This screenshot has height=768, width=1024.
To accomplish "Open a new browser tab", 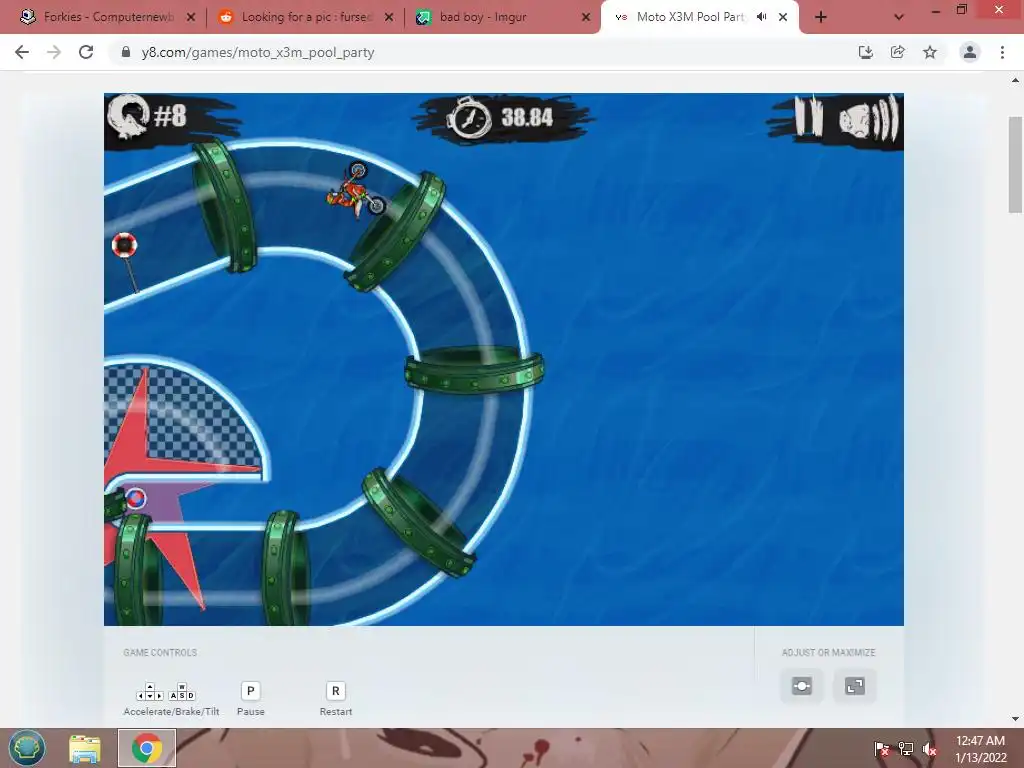I will click(821, 17).
